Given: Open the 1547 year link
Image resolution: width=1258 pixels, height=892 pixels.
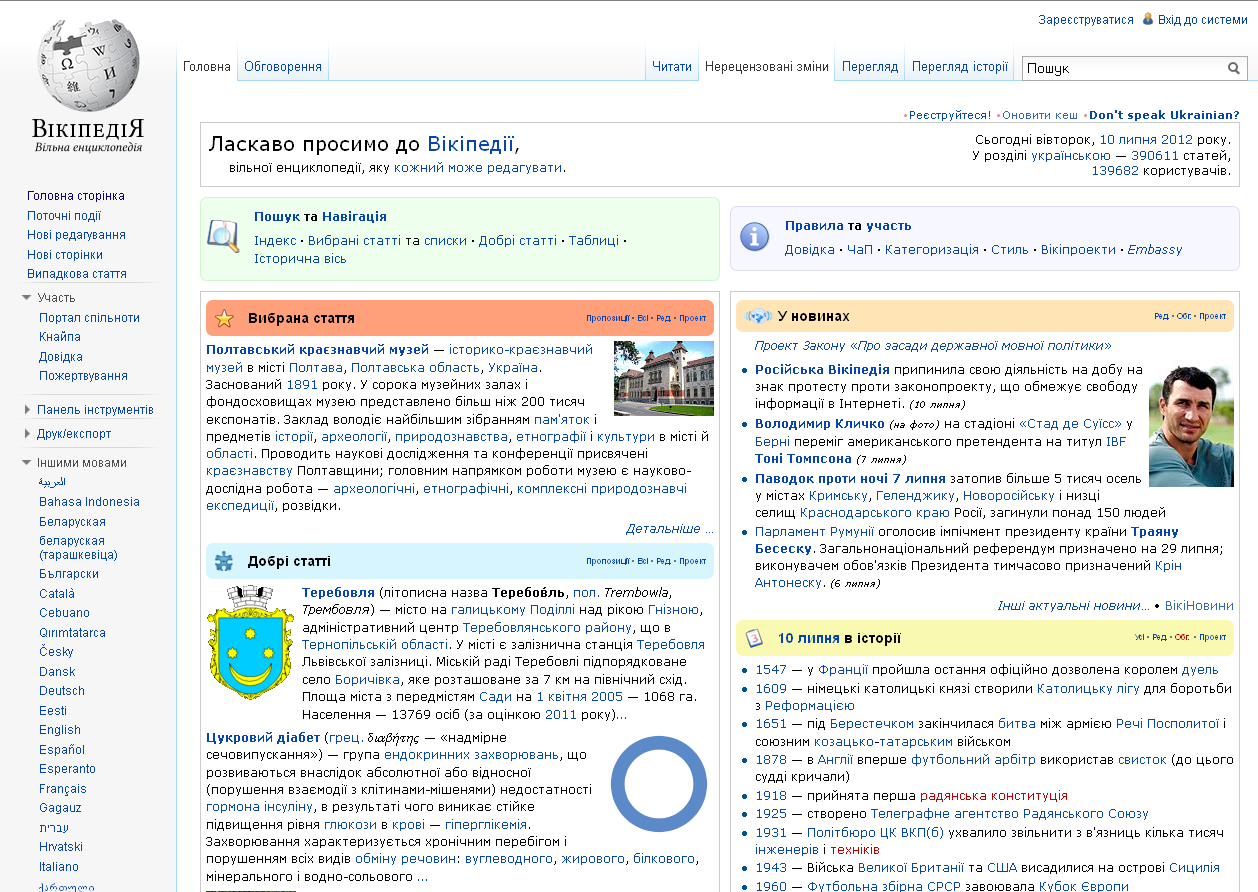Looking at the screenshot, I should point(771,670).
